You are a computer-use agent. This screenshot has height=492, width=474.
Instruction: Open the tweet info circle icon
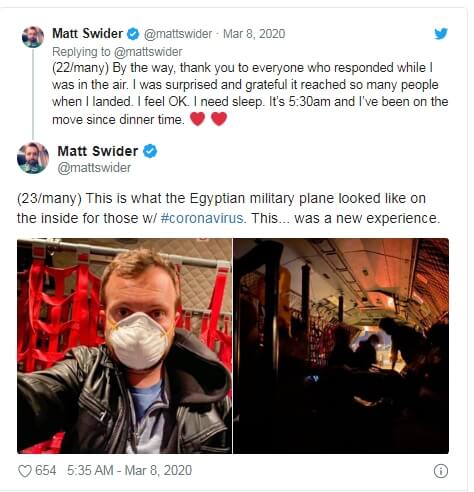coord(441,471)
